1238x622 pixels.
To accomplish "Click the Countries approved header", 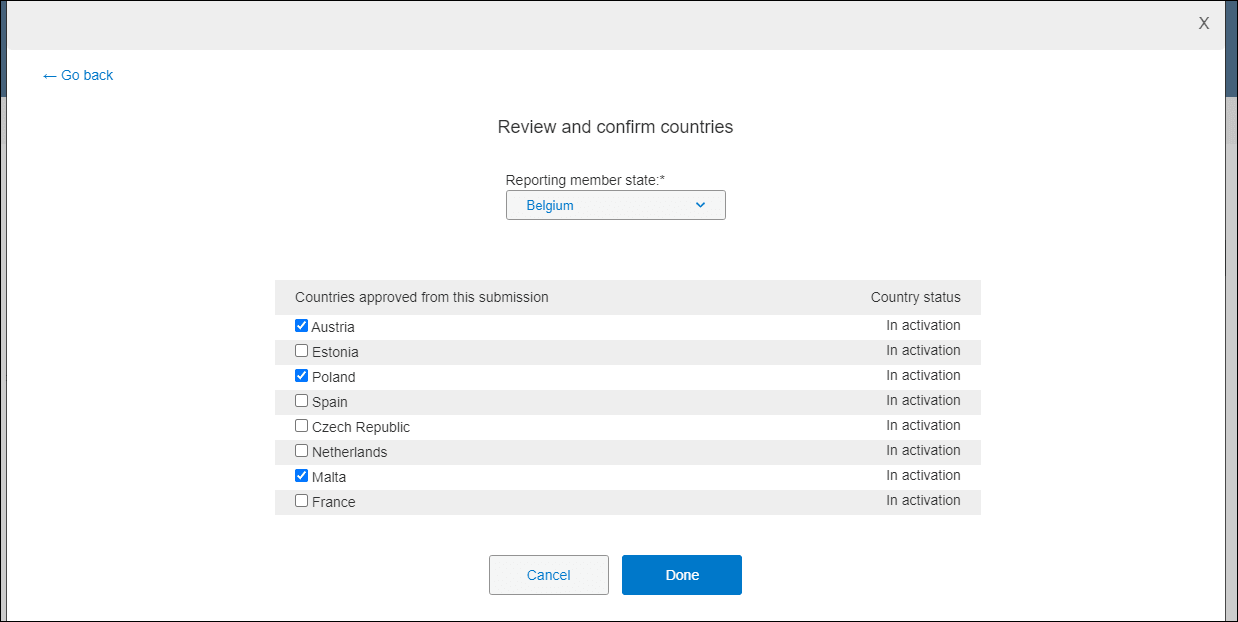I will (422, 296).
